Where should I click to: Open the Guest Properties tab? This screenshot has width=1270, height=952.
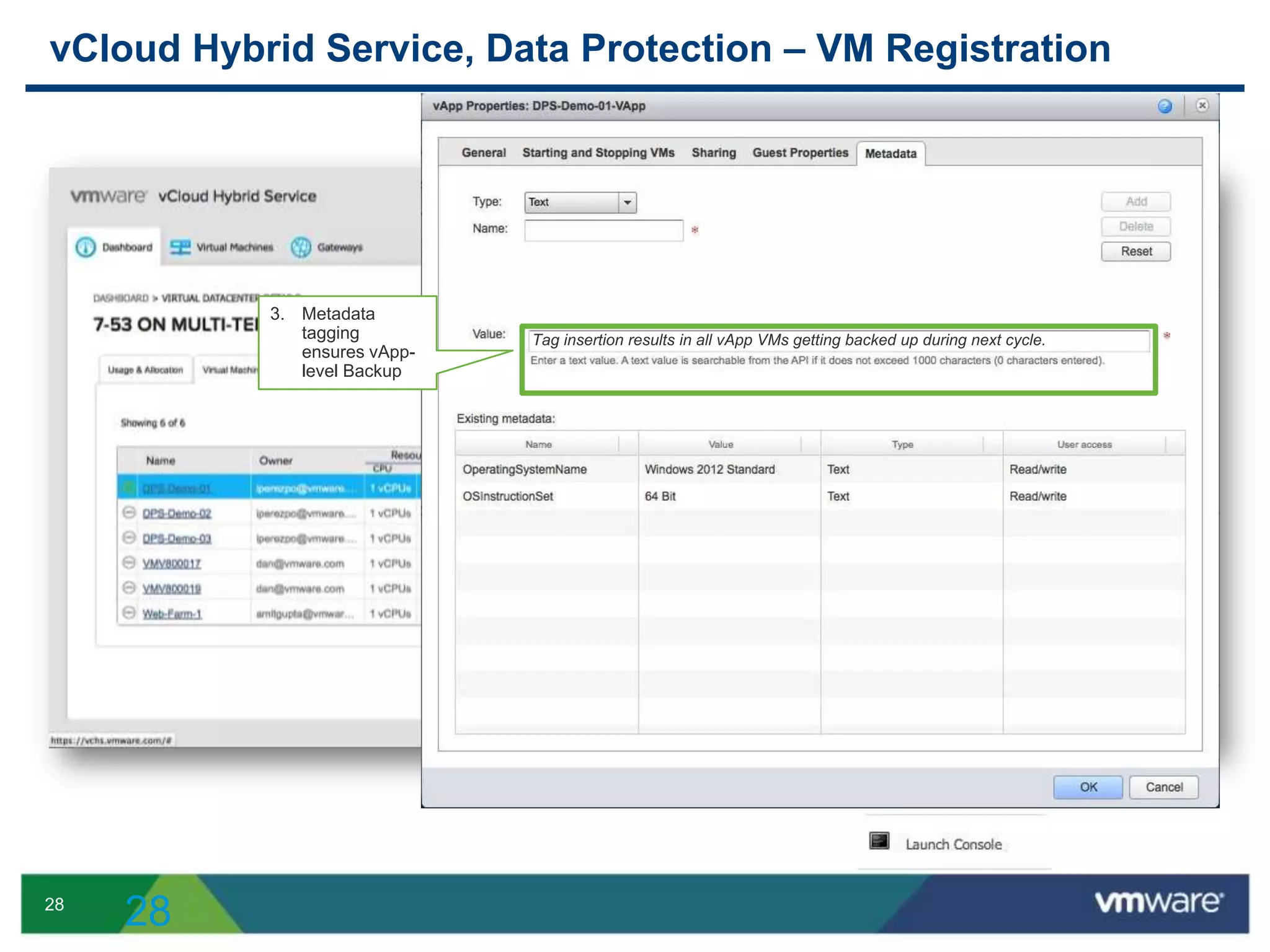800,152
